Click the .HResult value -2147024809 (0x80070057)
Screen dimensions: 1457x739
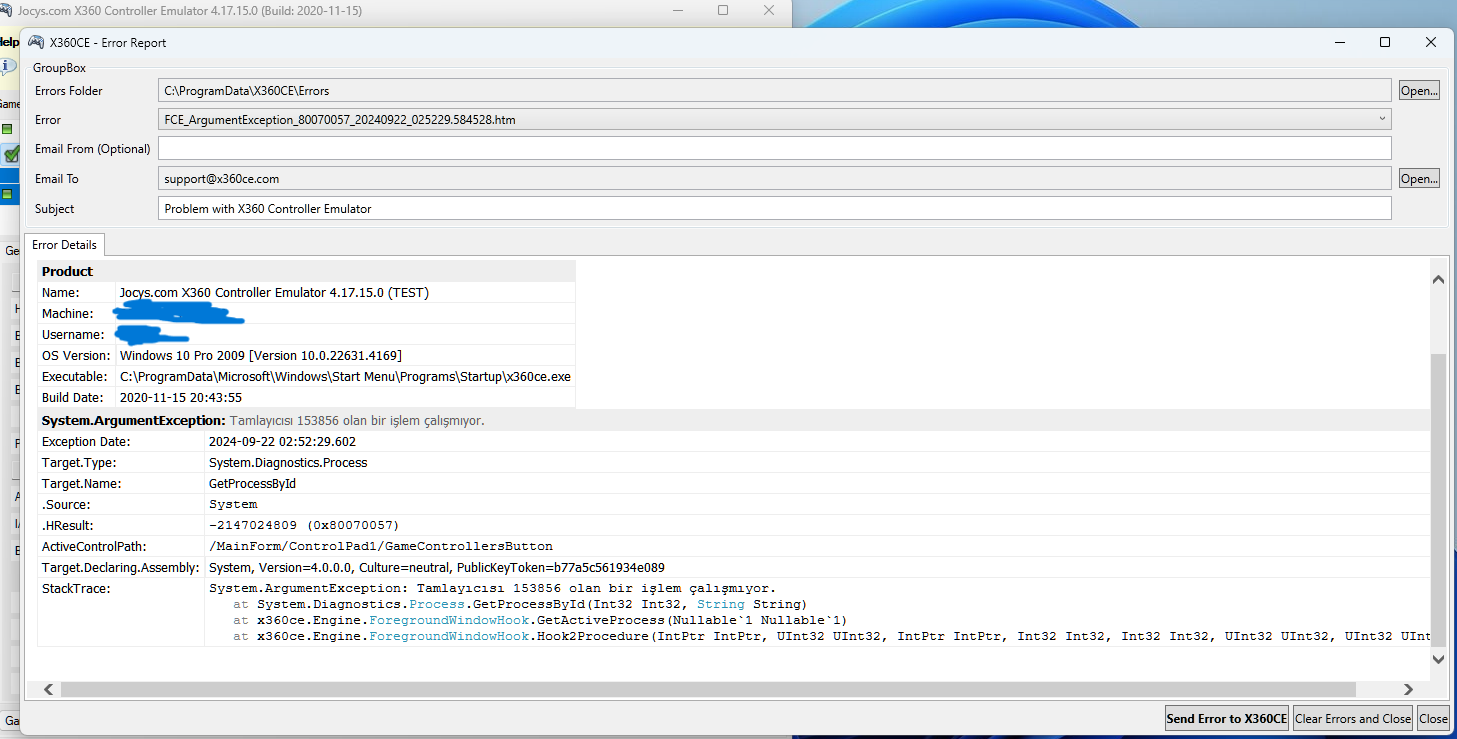coord(304,525)
